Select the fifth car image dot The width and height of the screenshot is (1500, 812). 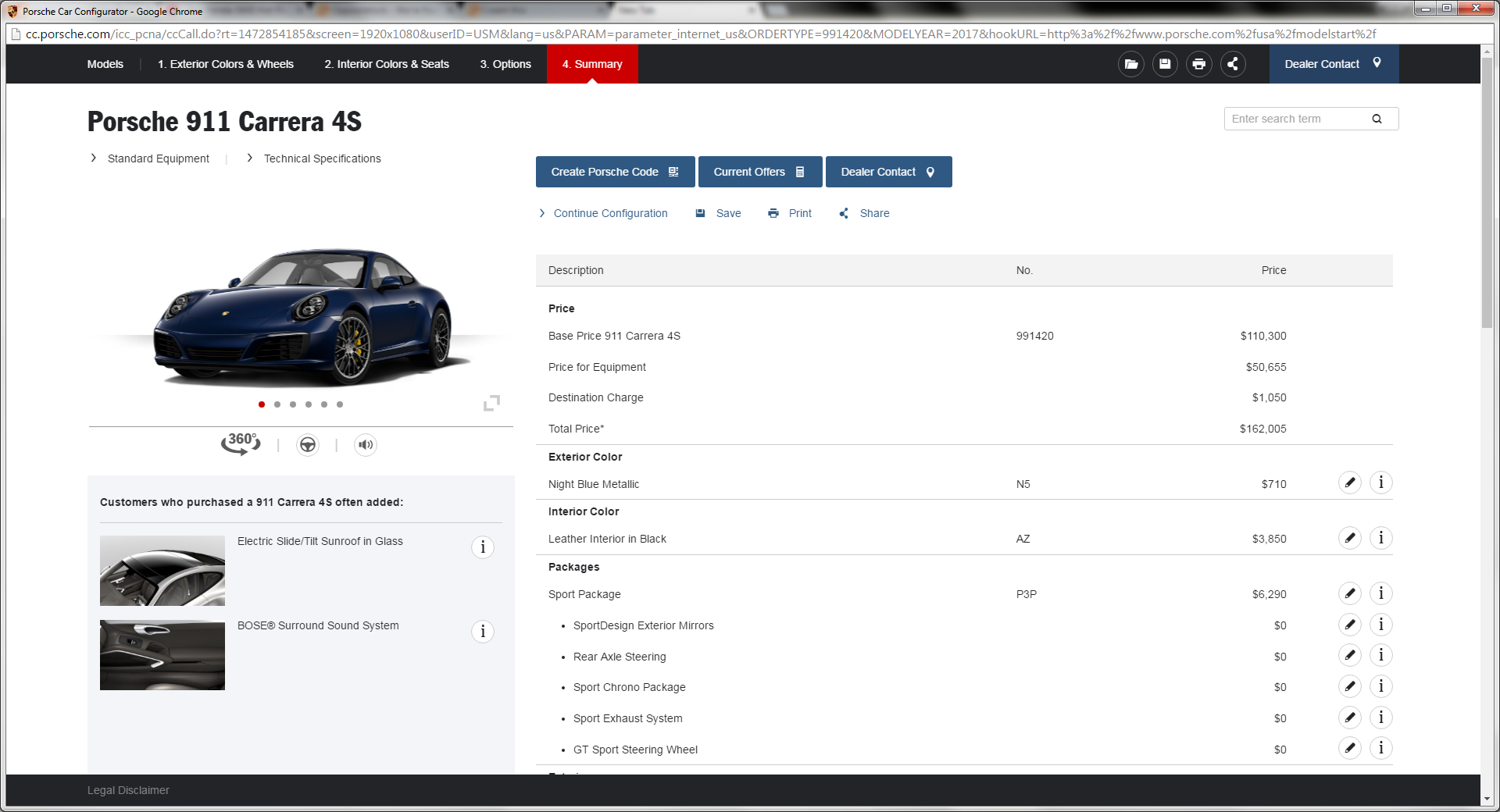click(324, 404)
